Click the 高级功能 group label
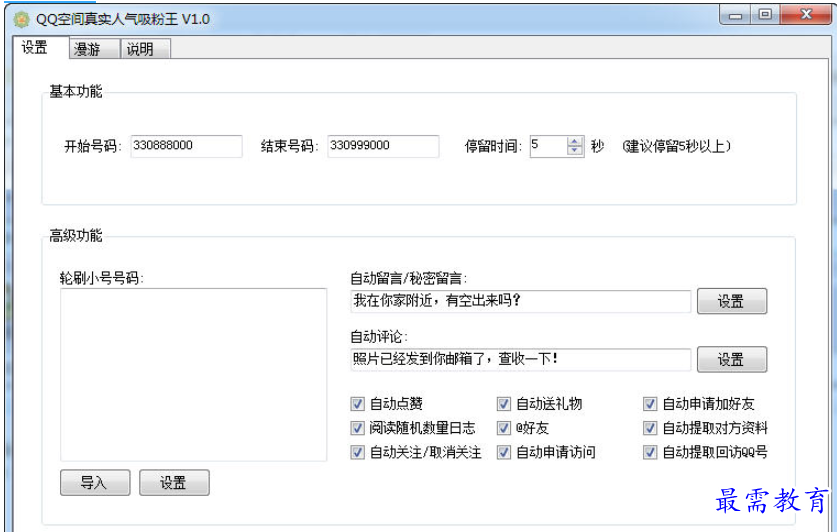837x532 pixels. point(76,235)
